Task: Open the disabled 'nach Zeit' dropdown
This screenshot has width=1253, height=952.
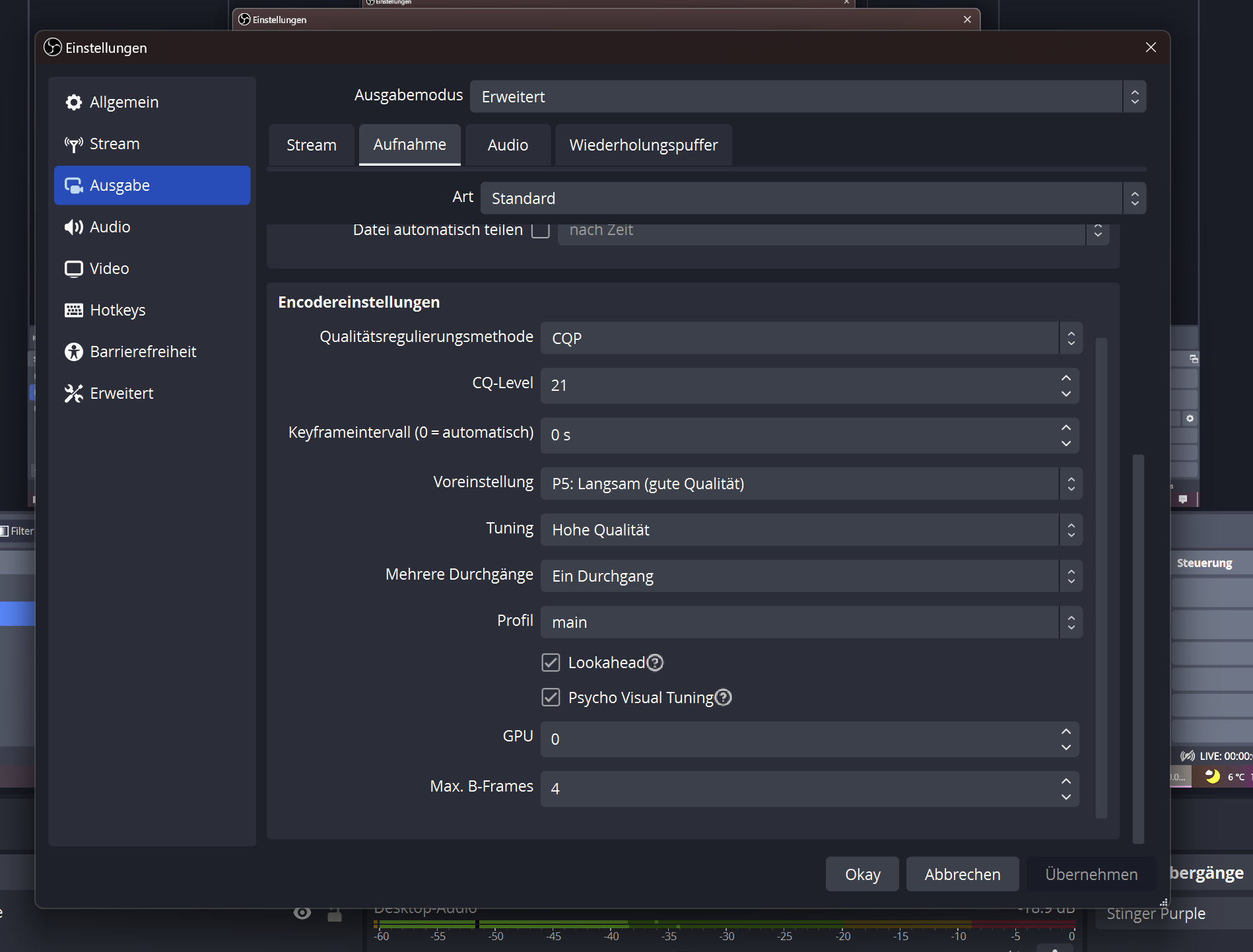Action: (x=833, y=233)
